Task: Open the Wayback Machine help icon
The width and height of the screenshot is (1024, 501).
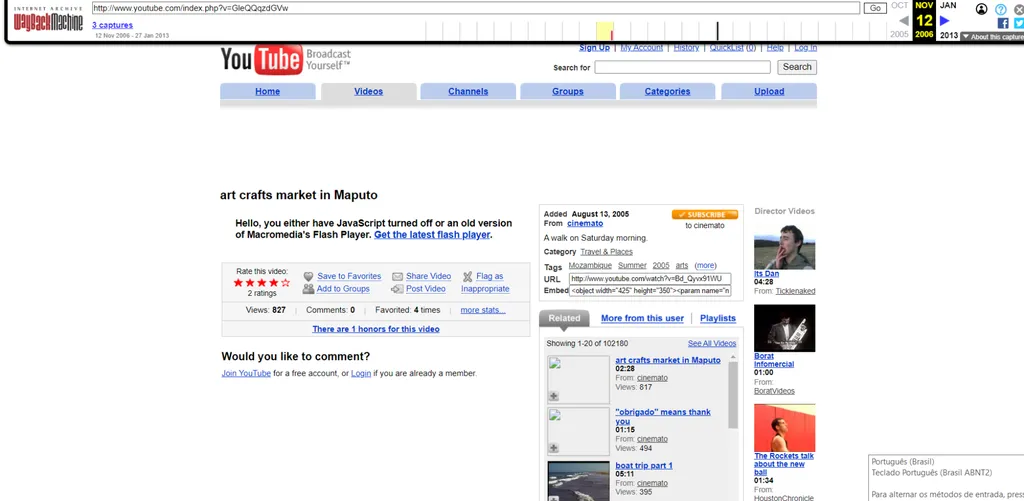Action: pyautogui.click(x=1001, y=9)
